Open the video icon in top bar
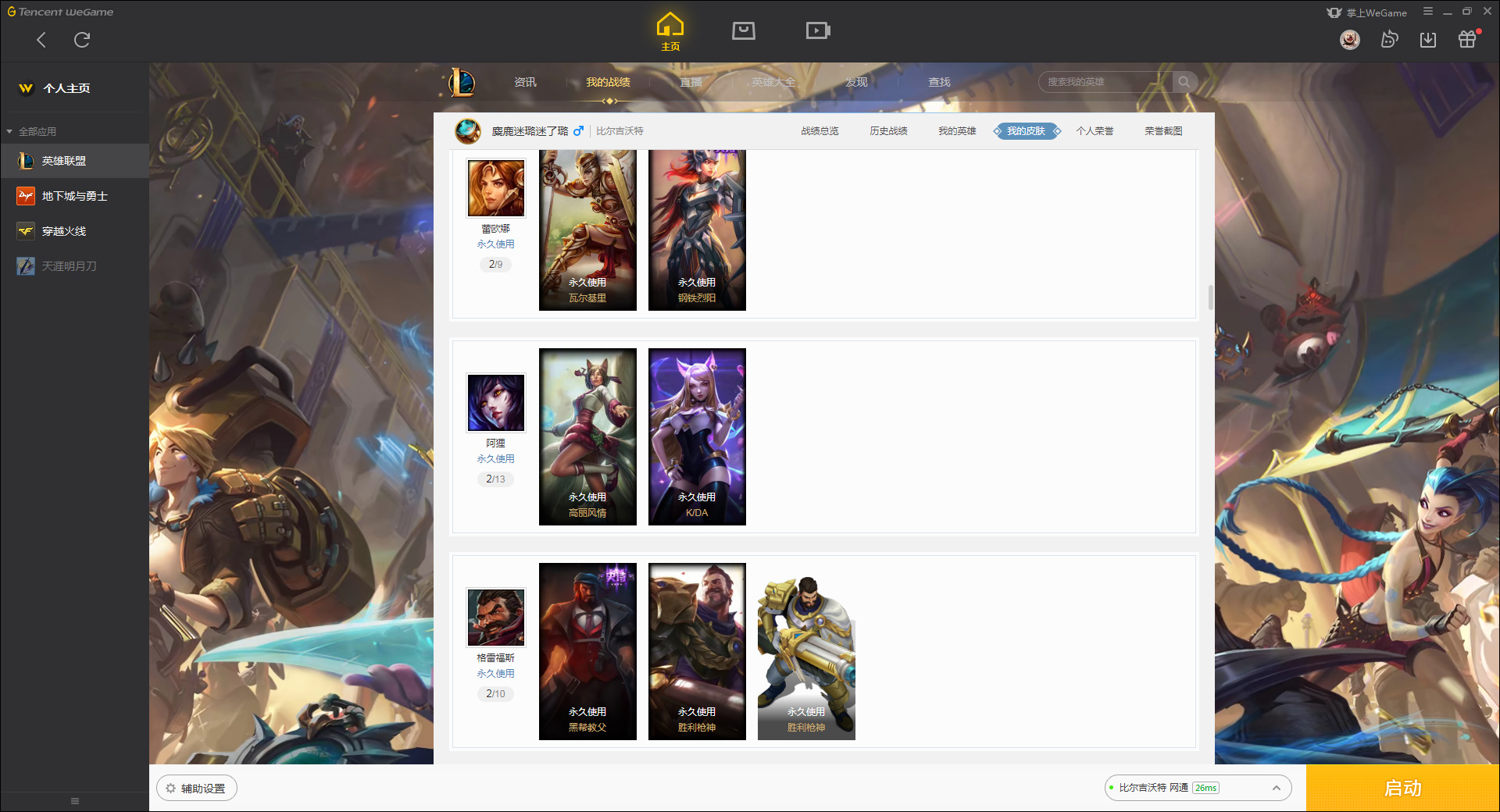The image size is (1500, 812). point(818,30)
